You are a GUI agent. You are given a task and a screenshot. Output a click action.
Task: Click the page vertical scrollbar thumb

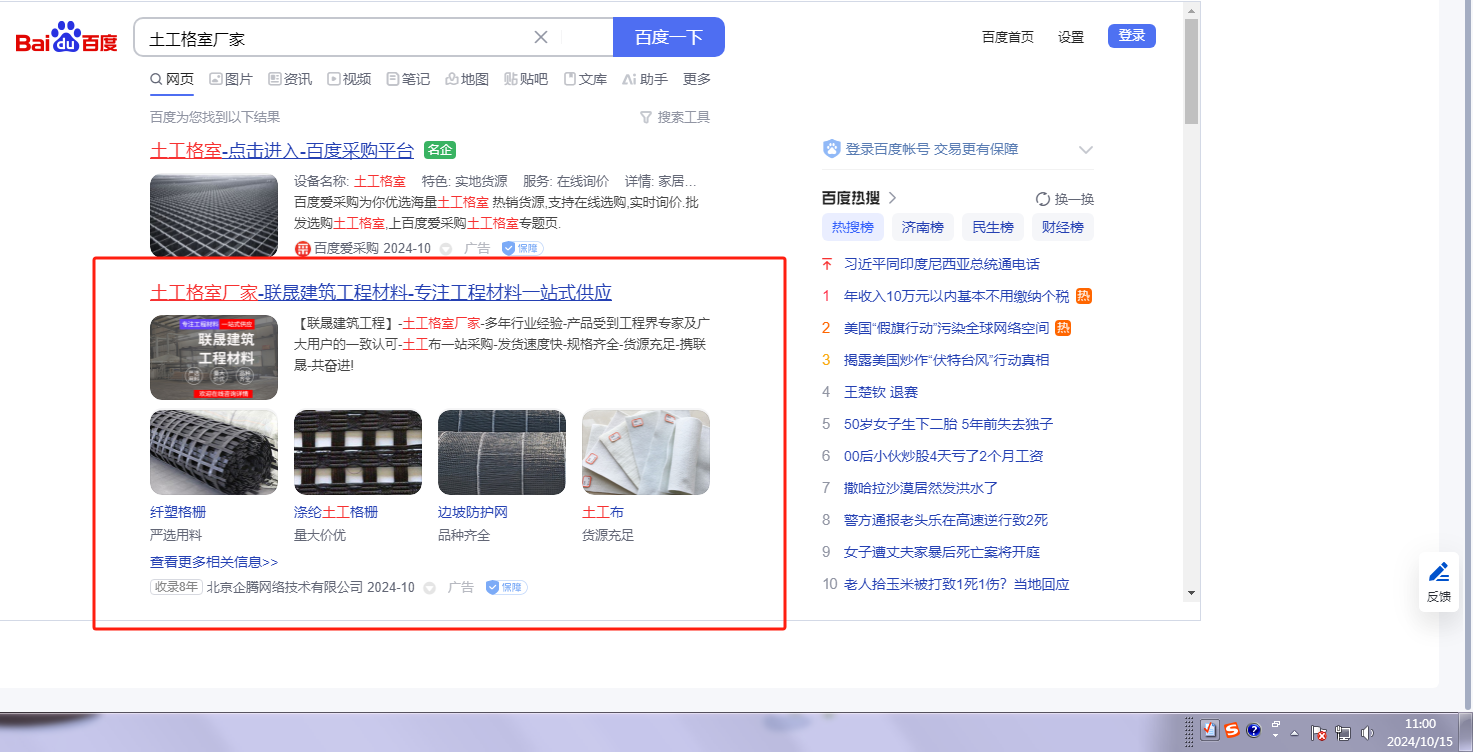[1191, 70]
